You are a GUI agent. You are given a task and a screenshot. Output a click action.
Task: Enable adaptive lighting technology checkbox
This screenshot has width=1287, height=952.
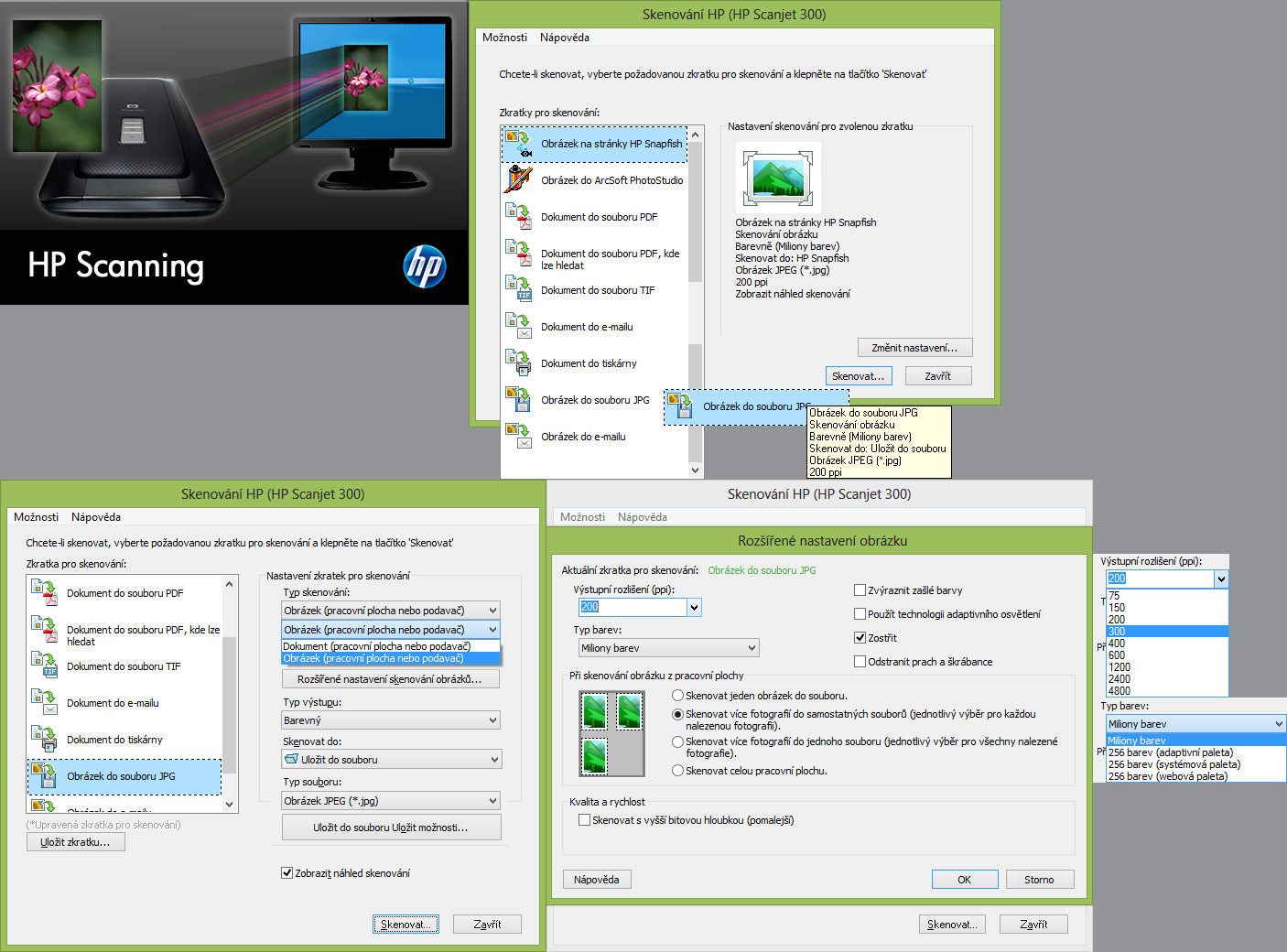click(860, 614)
